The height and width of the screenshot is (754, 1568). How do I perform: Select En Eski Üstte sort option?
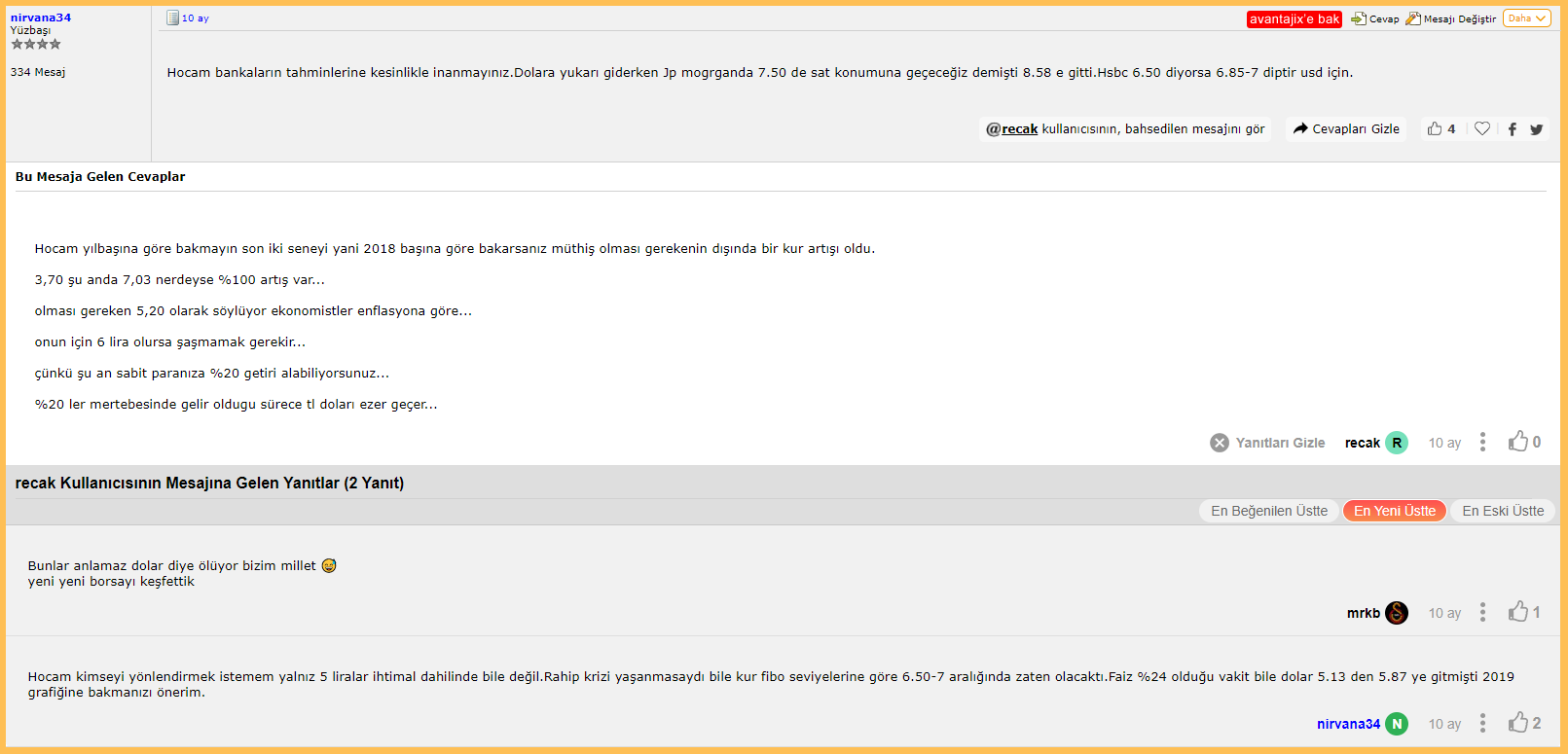pyautogui.click(x=1503, y=511)
